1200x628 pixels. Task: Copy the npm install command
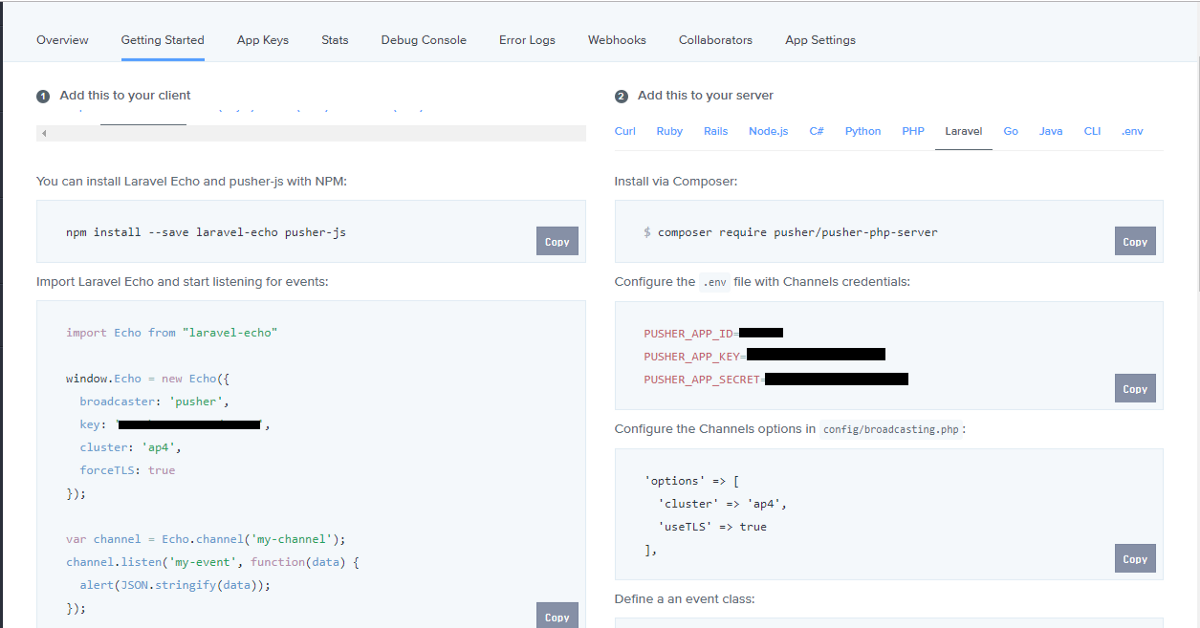(557, 241)
